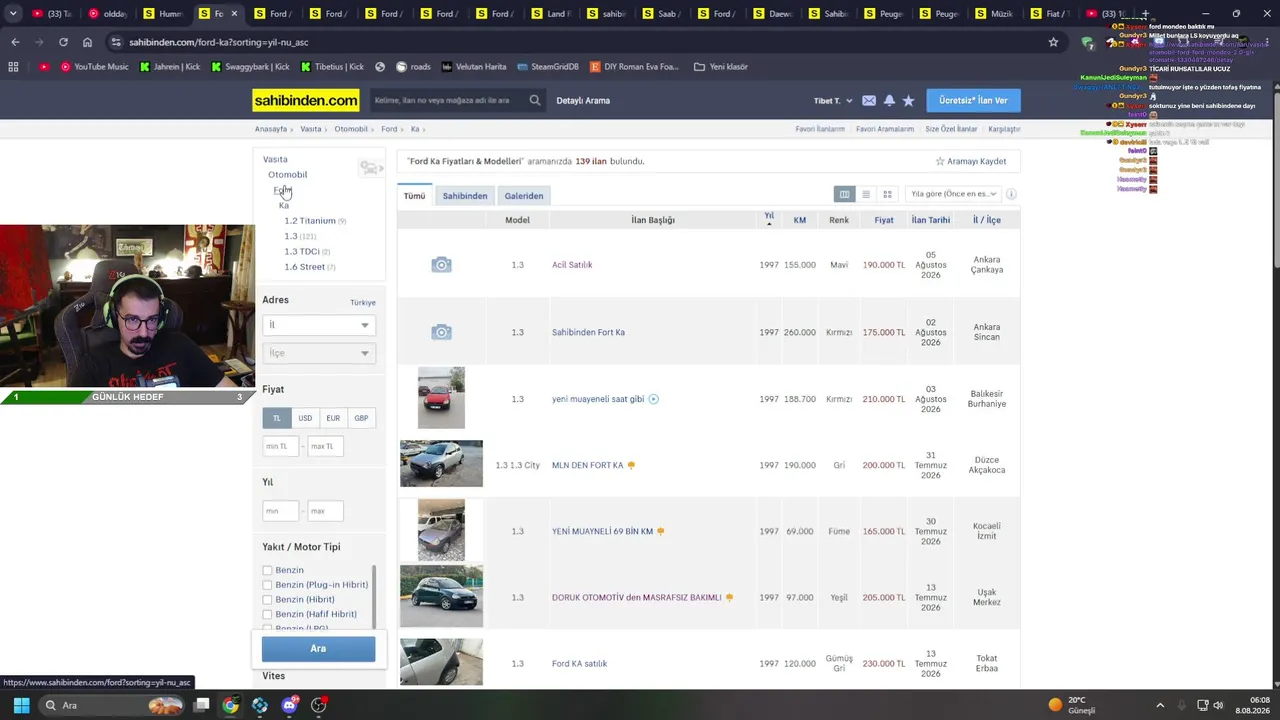Open browser apps grid shortcut
Image resolution: width=1280 pixels, height=720 pixels.
pos(13,67)
